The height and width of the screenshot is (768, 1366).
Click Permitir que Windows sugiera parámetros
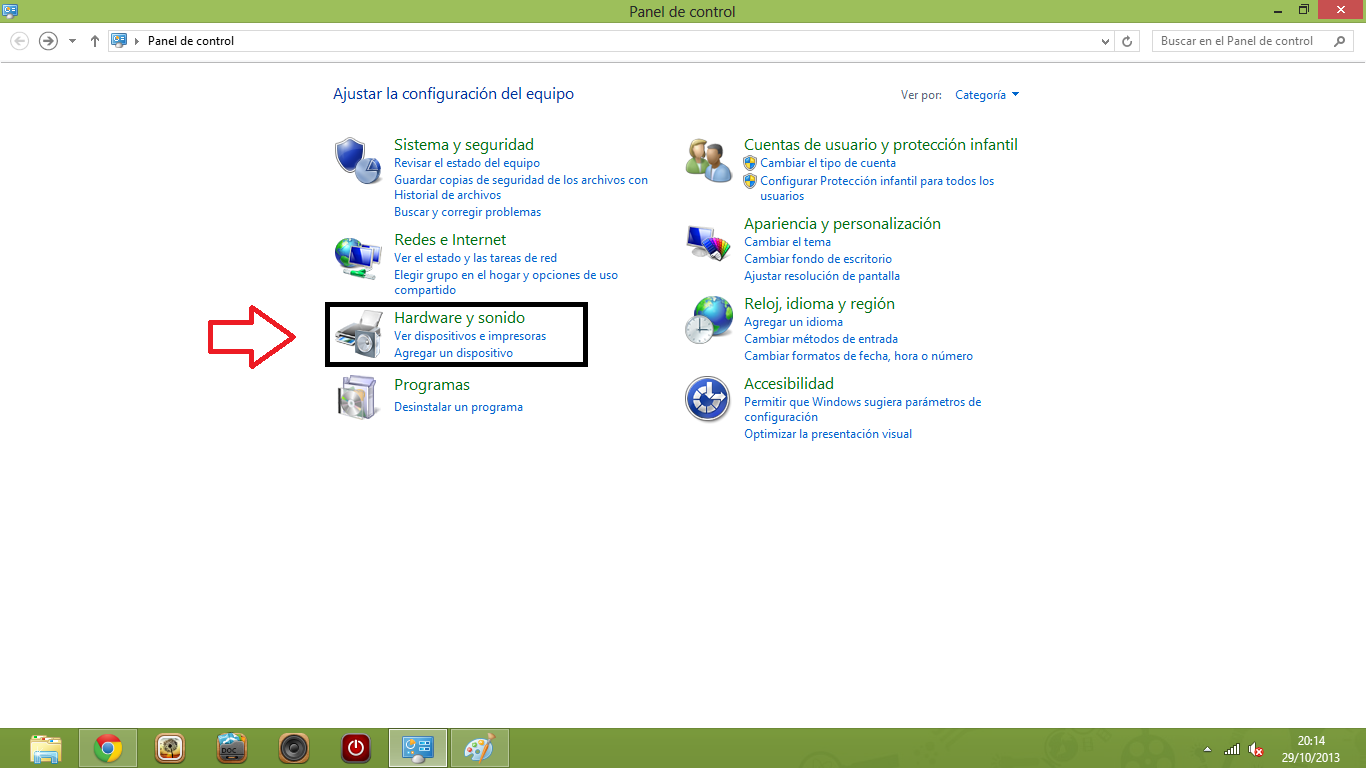click(x=863, y=409)
